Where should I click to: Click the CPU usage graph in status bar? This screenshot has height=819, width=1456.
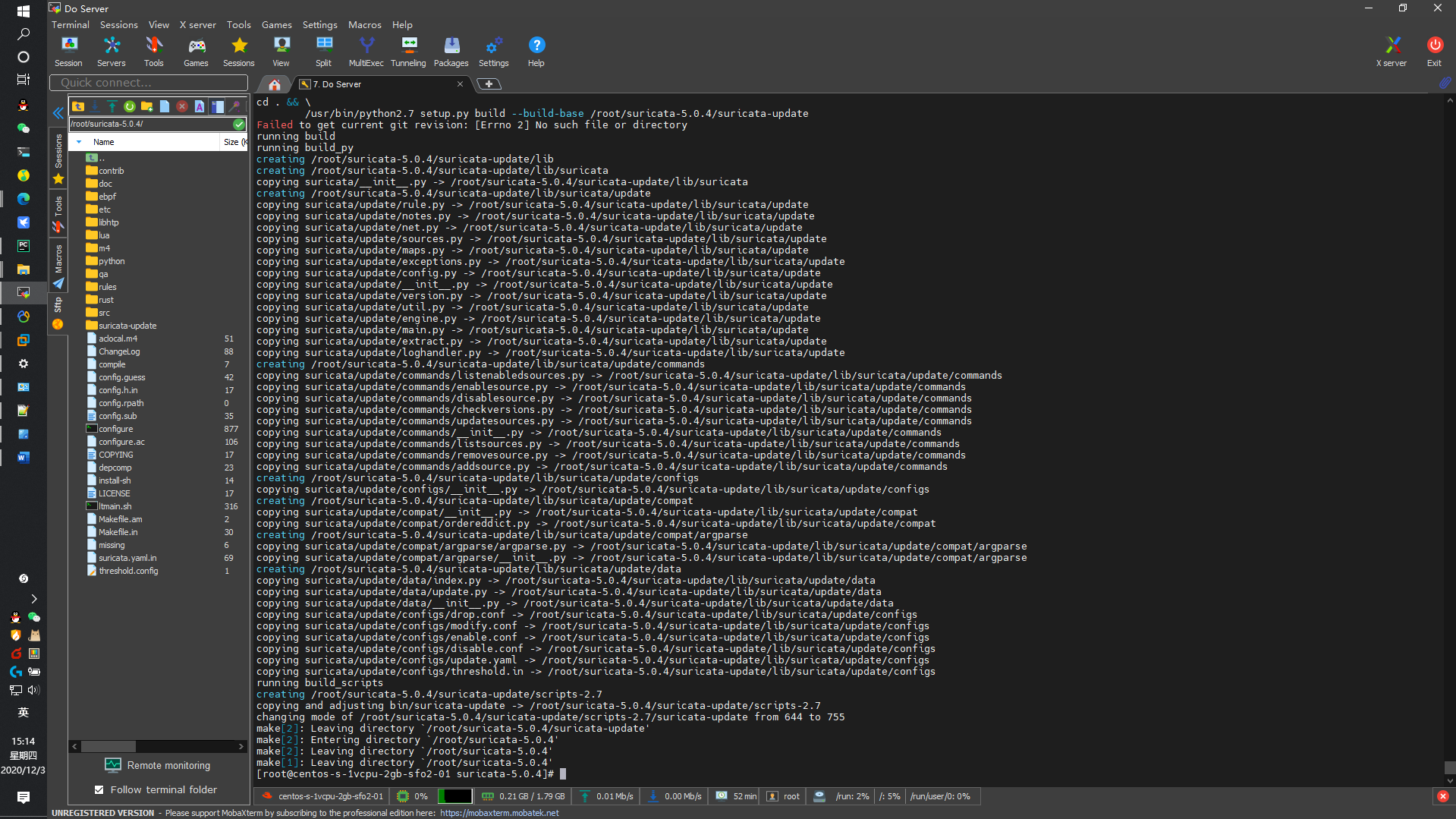[454, 796]
